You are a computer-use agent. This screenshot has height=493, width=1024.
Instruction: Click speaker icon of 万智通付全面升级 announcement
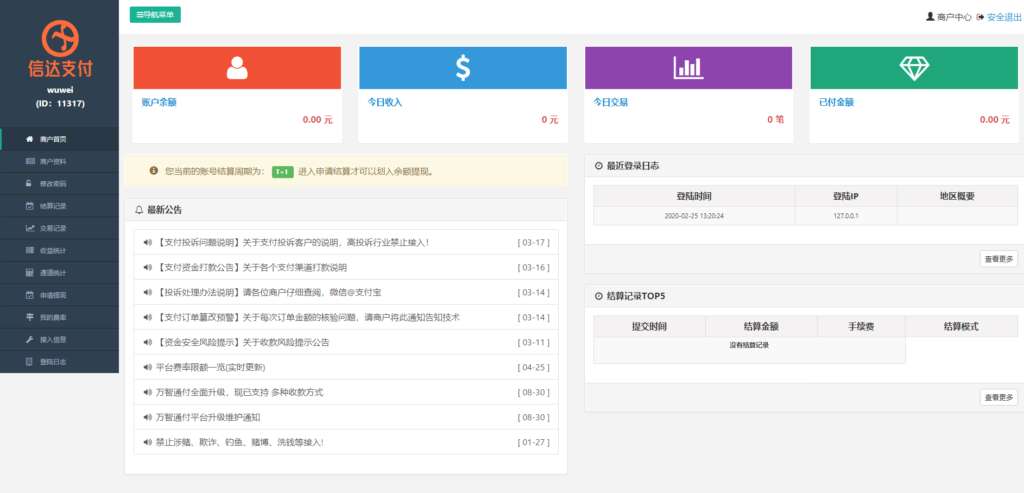tap(148, 392)
